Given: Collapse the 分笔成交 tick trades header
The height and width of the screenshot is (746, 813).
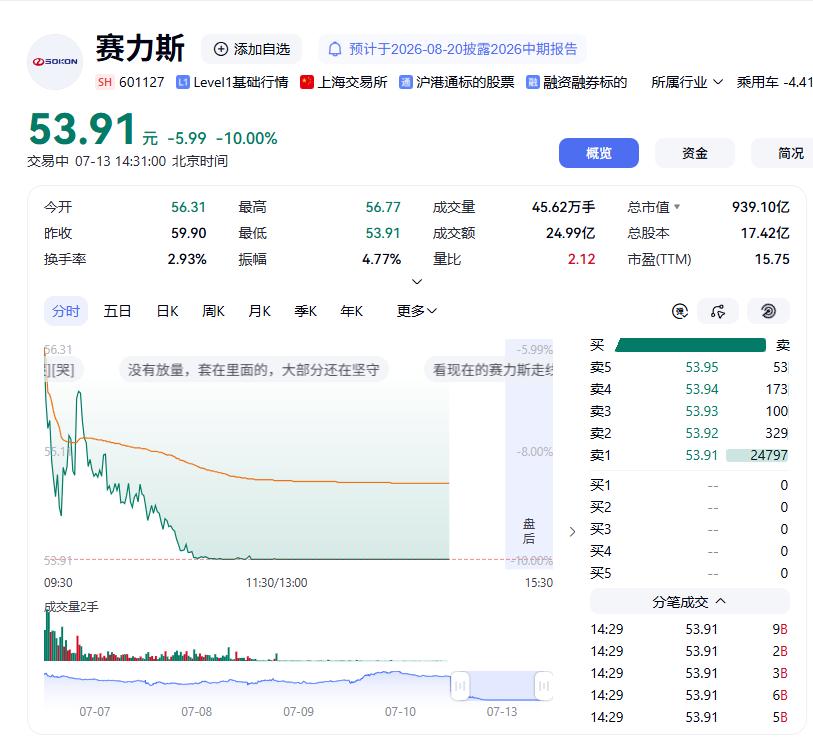Looking at the screenshot, I should click(x=690, y=602).
